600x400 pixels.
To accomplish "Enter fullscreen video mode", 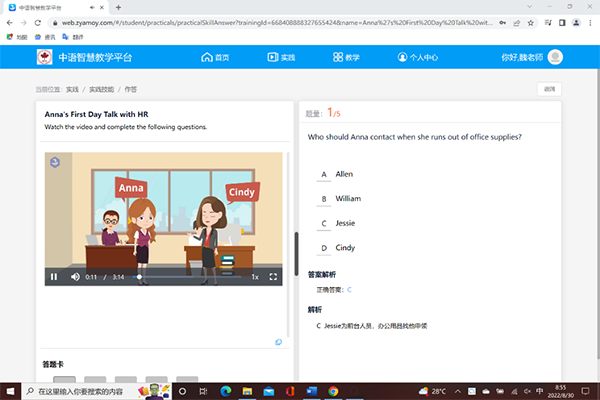I will pos(273,277).
